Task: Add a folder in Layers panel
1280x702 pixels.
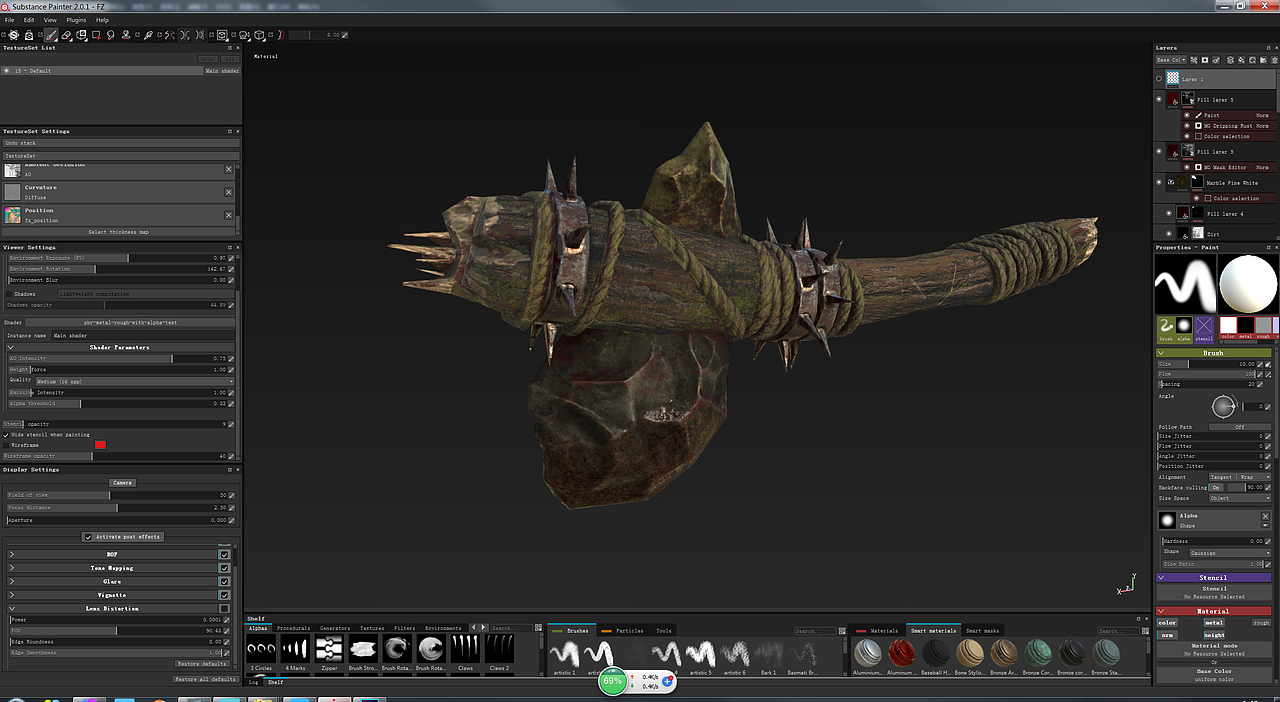Action: (x=1263, y=60)
